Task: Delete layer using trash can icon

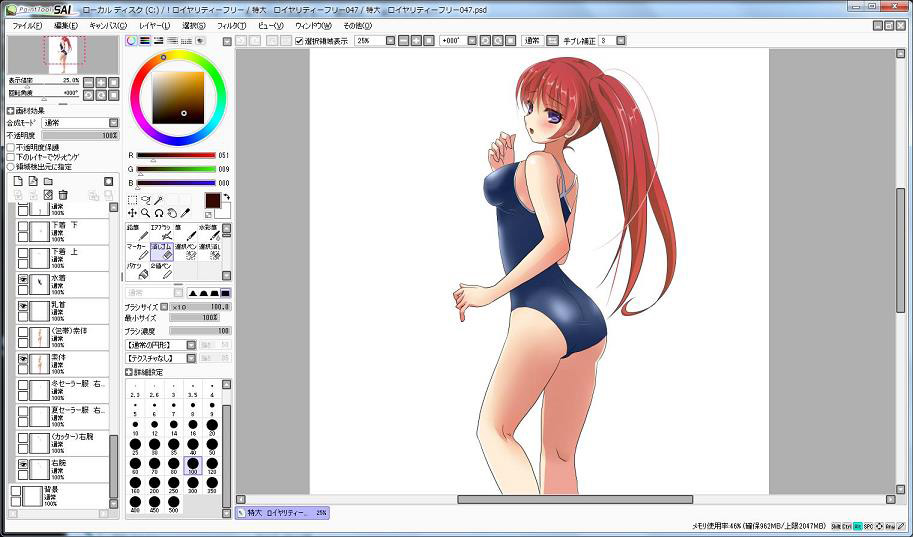Action: tap(63, 195)
